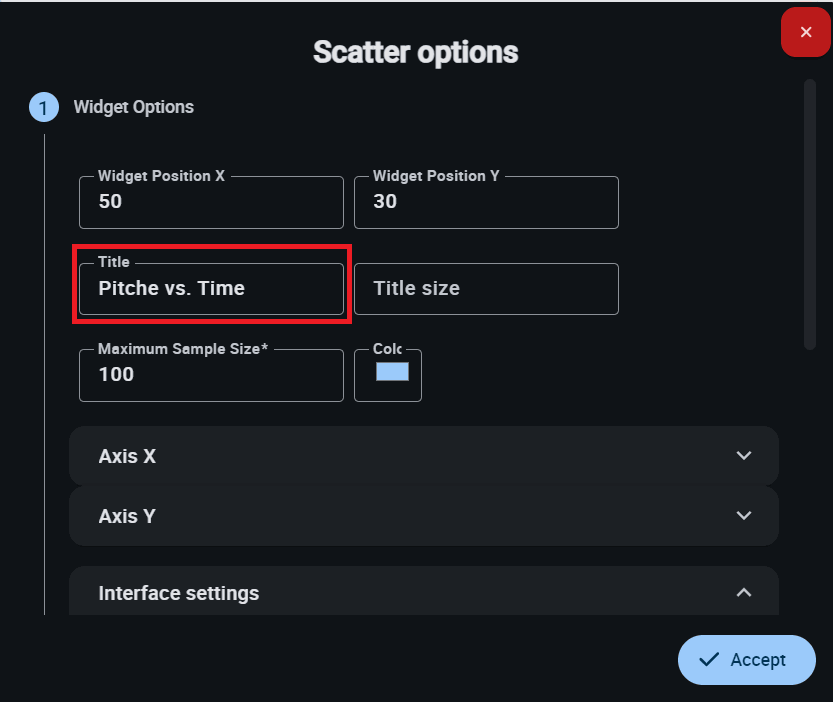This screenshot has height=702, width=833.
Task: Focus the Title size field
Action: pyautogui.click(x=486, y=289)
